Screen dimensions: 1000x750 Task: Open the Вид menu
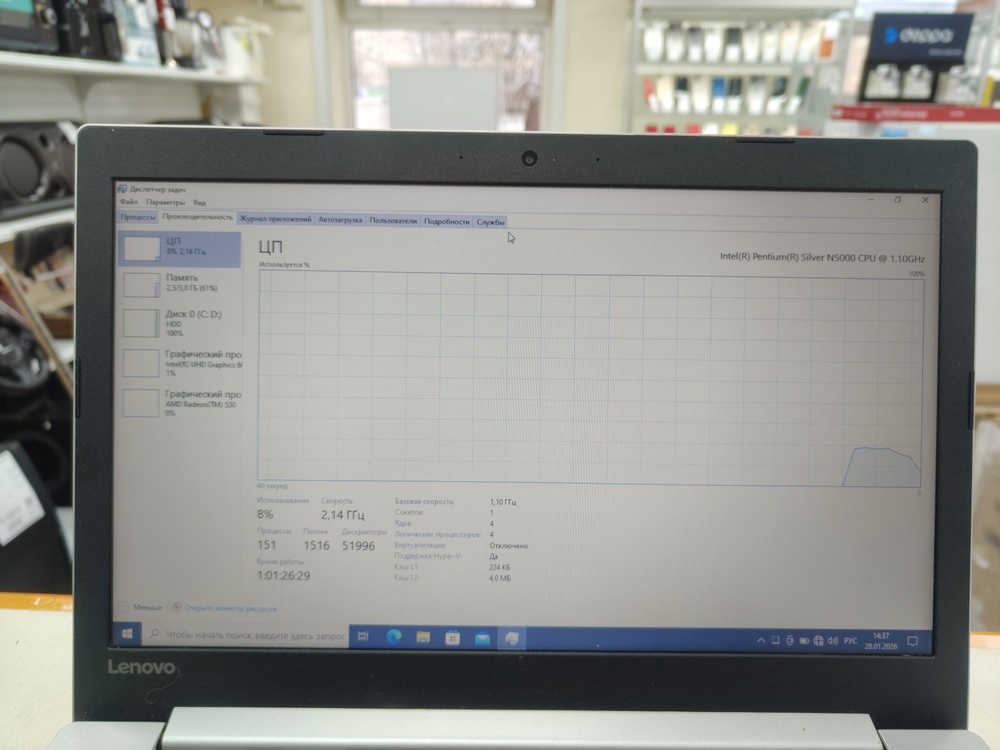[x=200, y=202]
